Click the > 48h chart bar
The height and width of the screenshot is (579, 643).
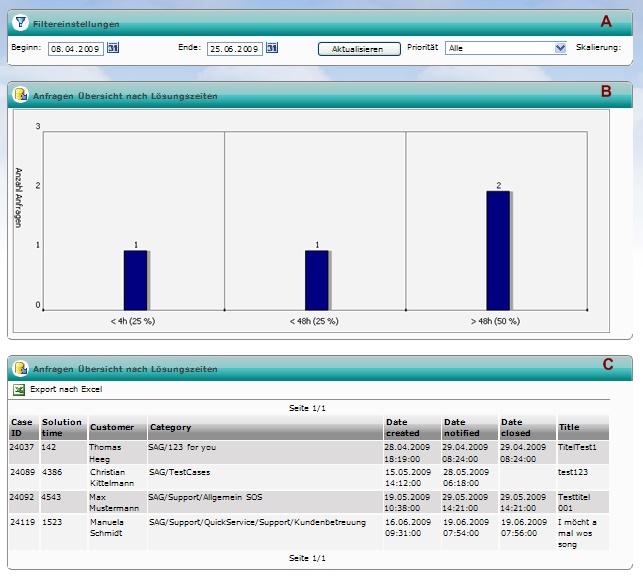tap(498, 250)
